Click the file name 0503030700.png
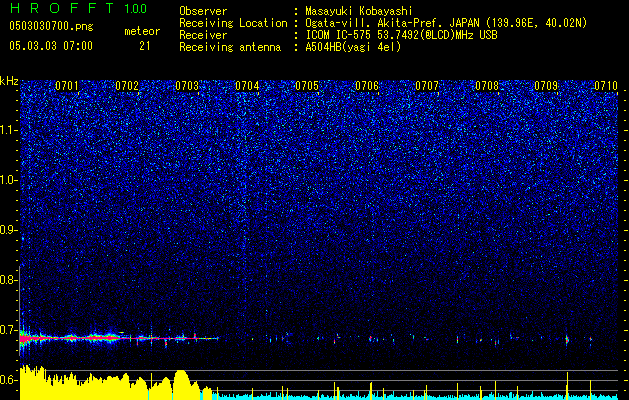 (x=51, y=27)
